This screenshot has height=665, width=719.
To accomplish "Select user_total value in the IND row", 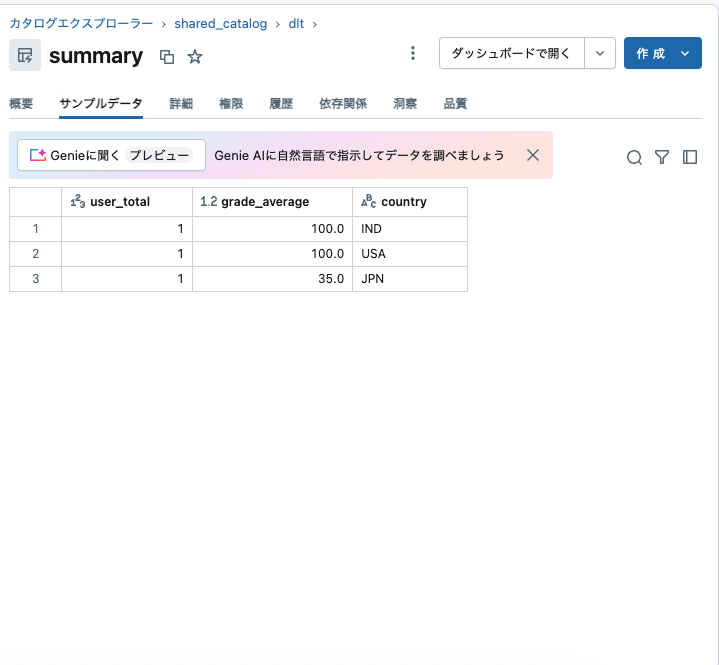I will [x=127, y=229].
